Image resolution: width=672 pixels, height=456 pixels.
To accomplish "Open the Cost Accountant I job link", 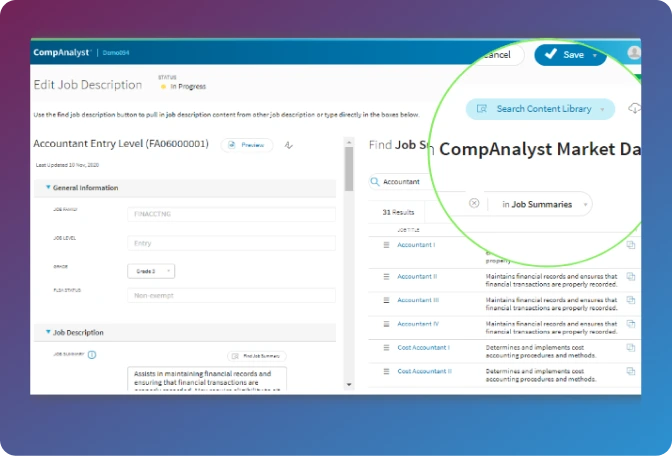I will point(423,348).
